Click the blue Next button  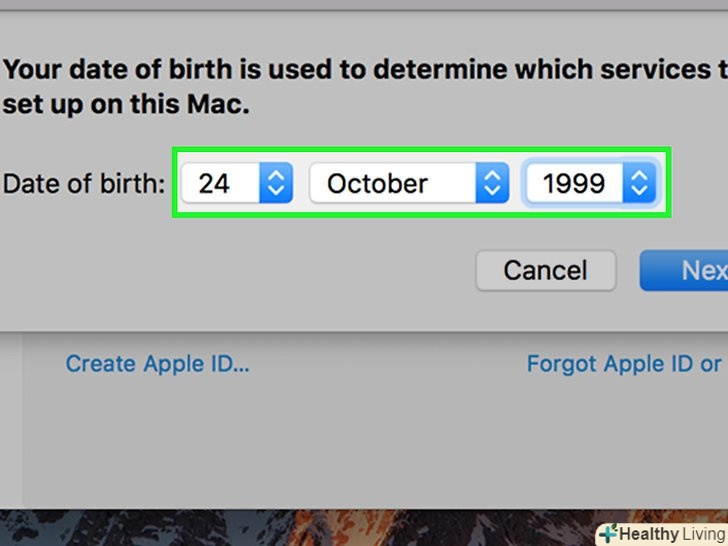pos(692,270)
